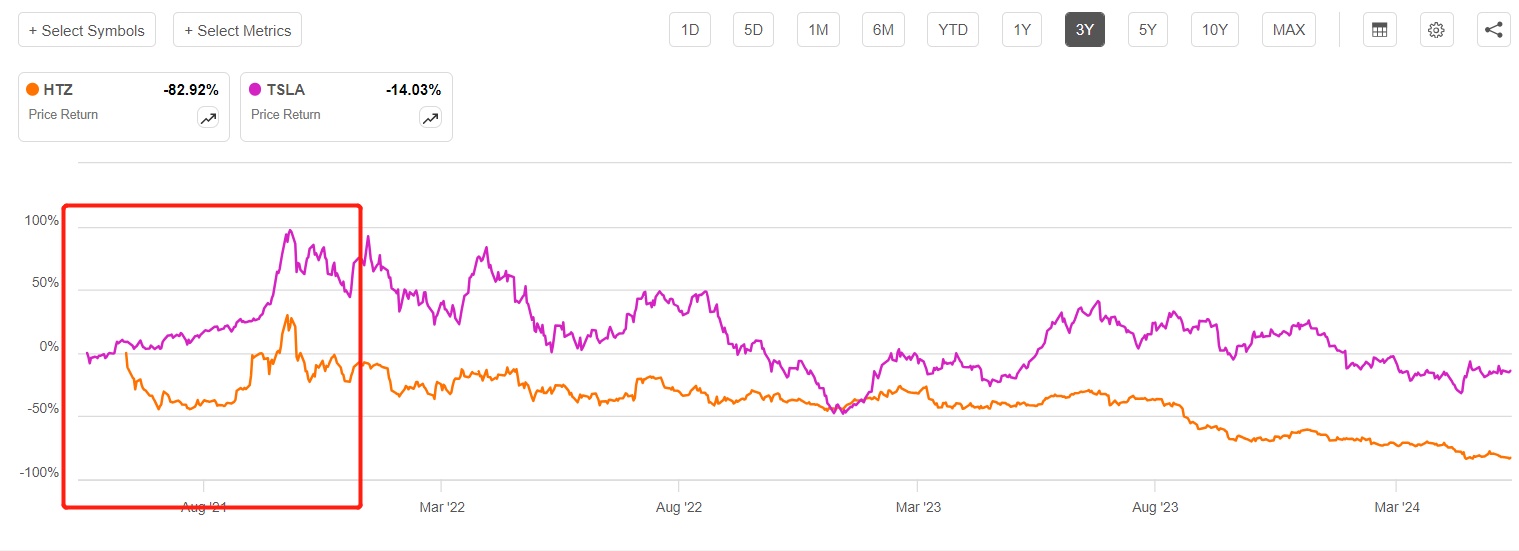The height and width of the screenshot is (551, 1519).
Task: Open chart settings gear icon
Action: click(1436, 30)
